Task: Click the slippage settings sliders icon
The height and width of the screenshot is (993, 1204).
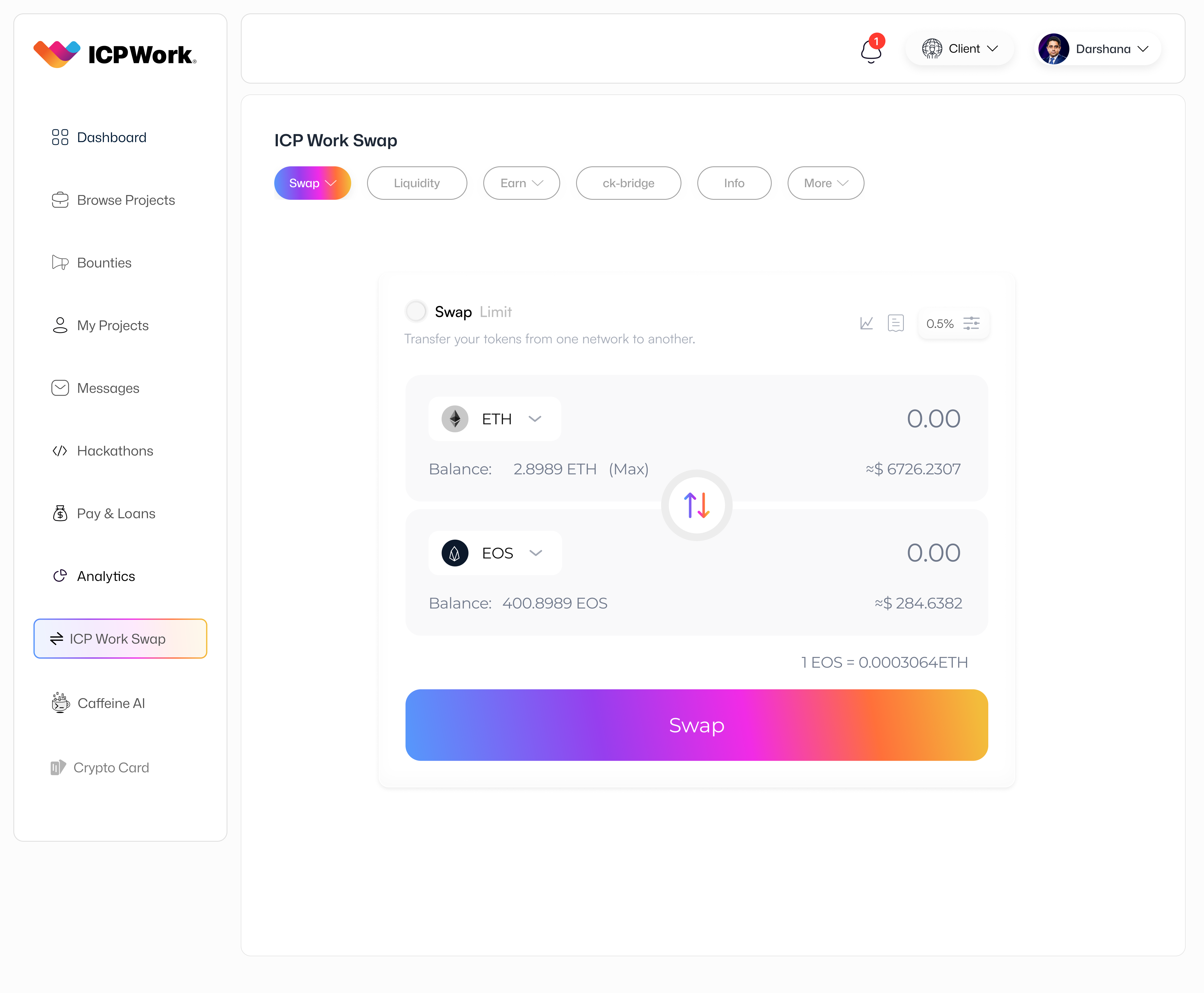Action: [x=971, y=323]
